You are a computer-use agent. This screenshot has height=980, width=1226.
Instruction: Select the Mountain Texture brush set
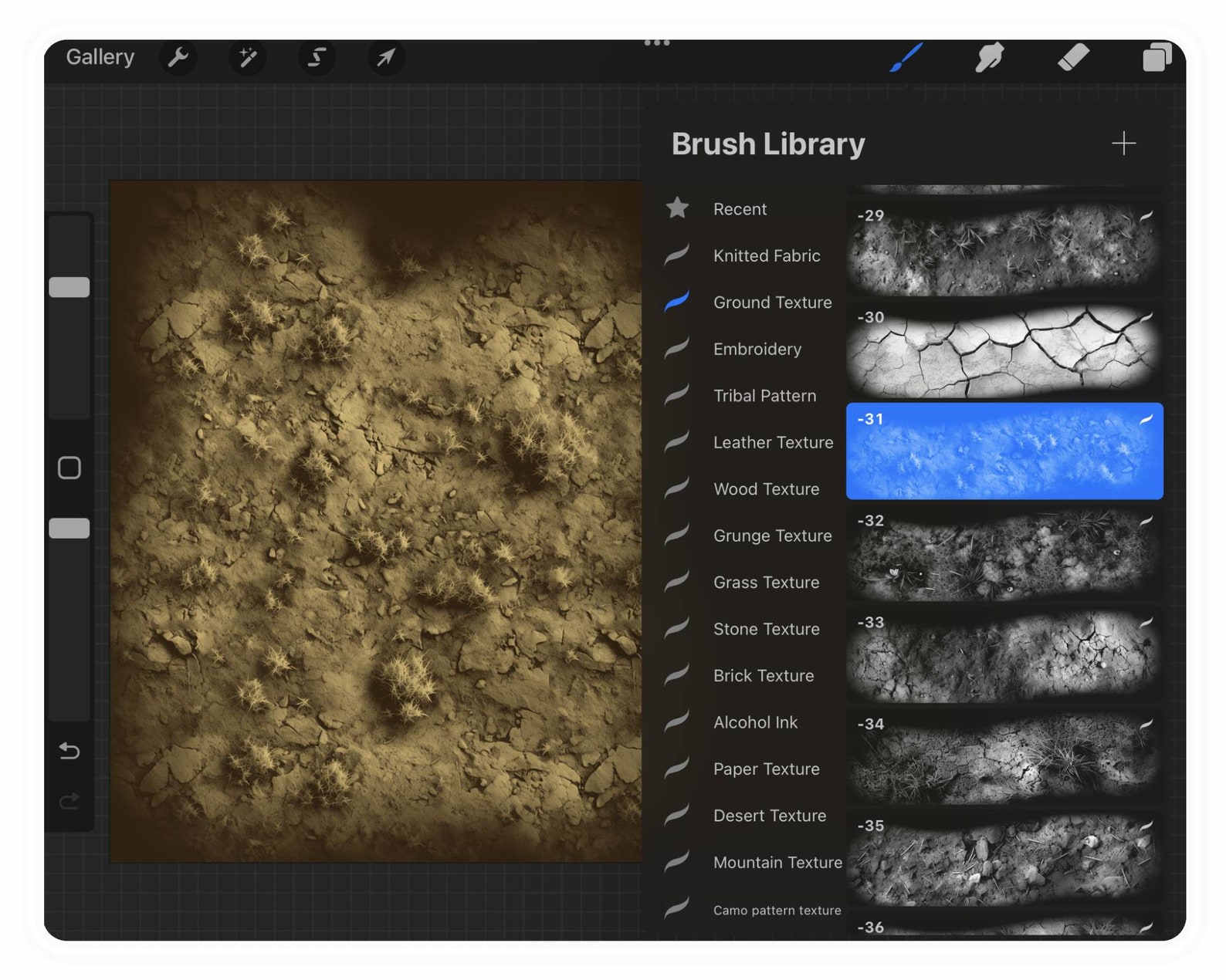coord(777,863)
